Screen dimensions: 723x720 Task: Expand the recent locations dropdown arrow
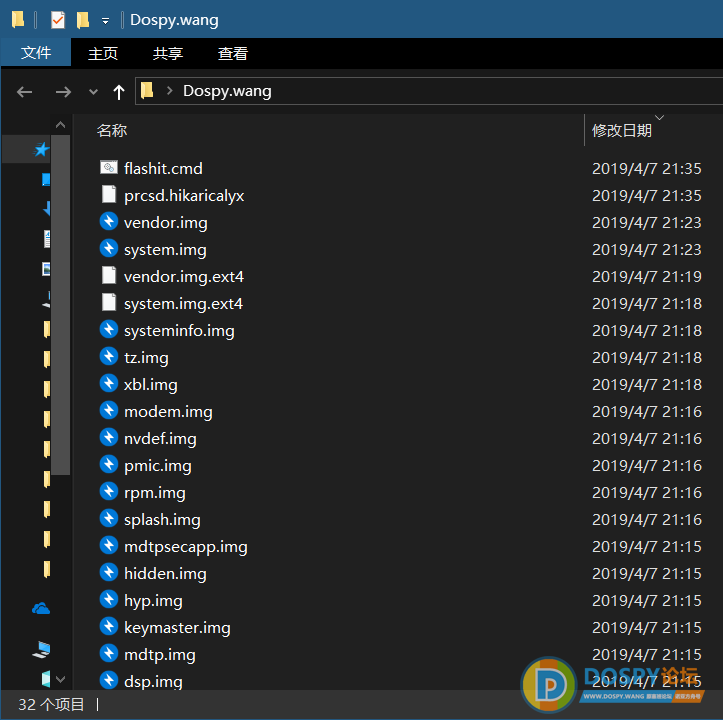click(x=93, y=91)
